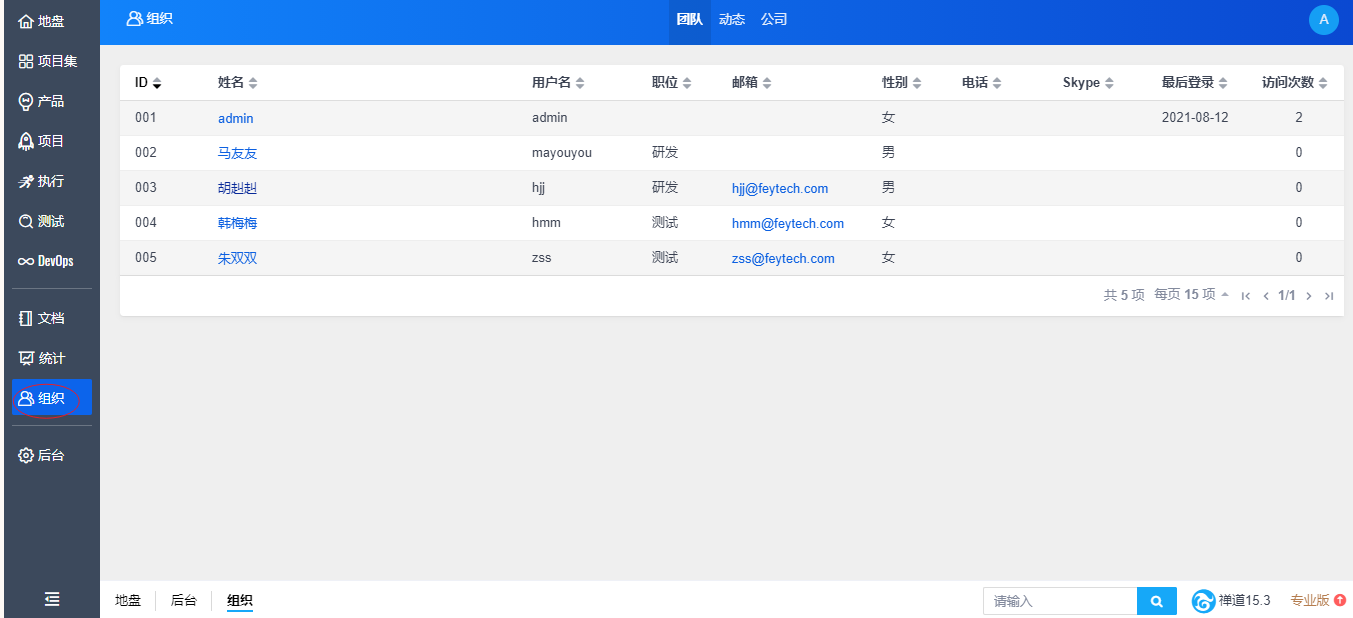Open the DevOps module
This screenshot has height=618, width=1353.
tap(46, 261)
